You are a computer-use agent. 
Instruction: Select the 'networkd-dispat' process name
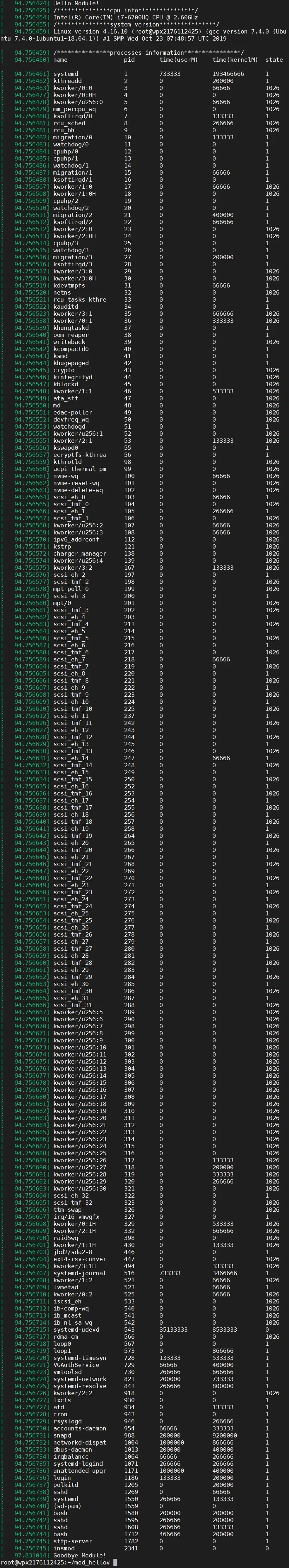79,1443
